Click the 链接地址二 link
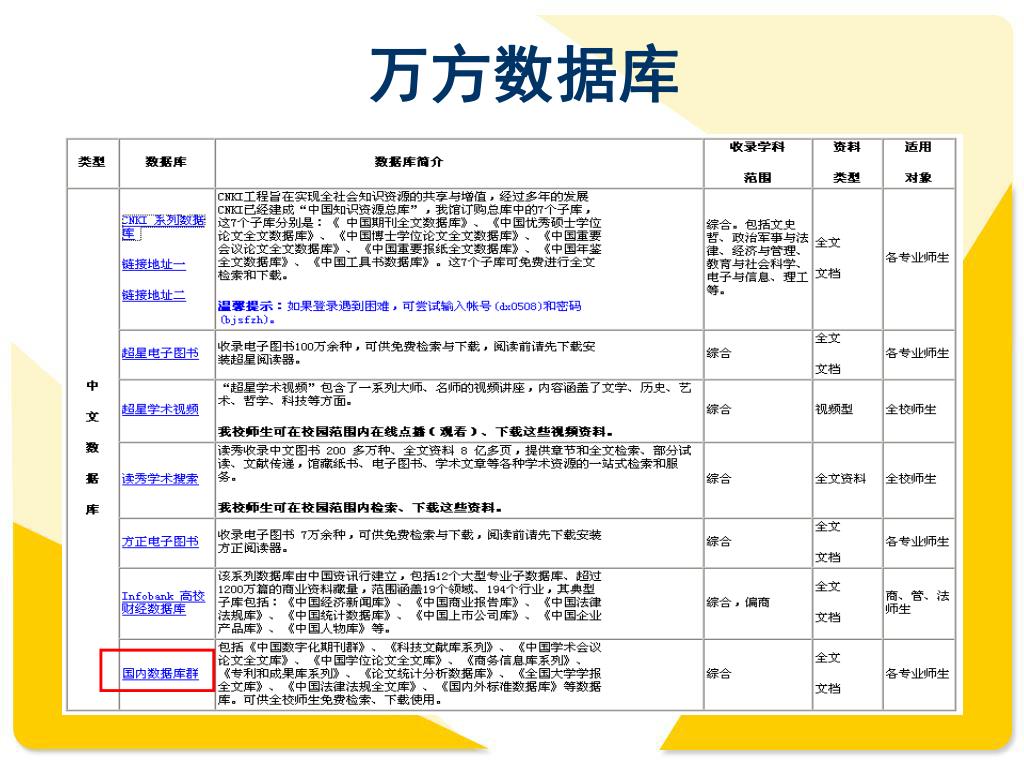Image resolution: width=1024 pixels, height=768 pixels. click(x=153, y=295)
